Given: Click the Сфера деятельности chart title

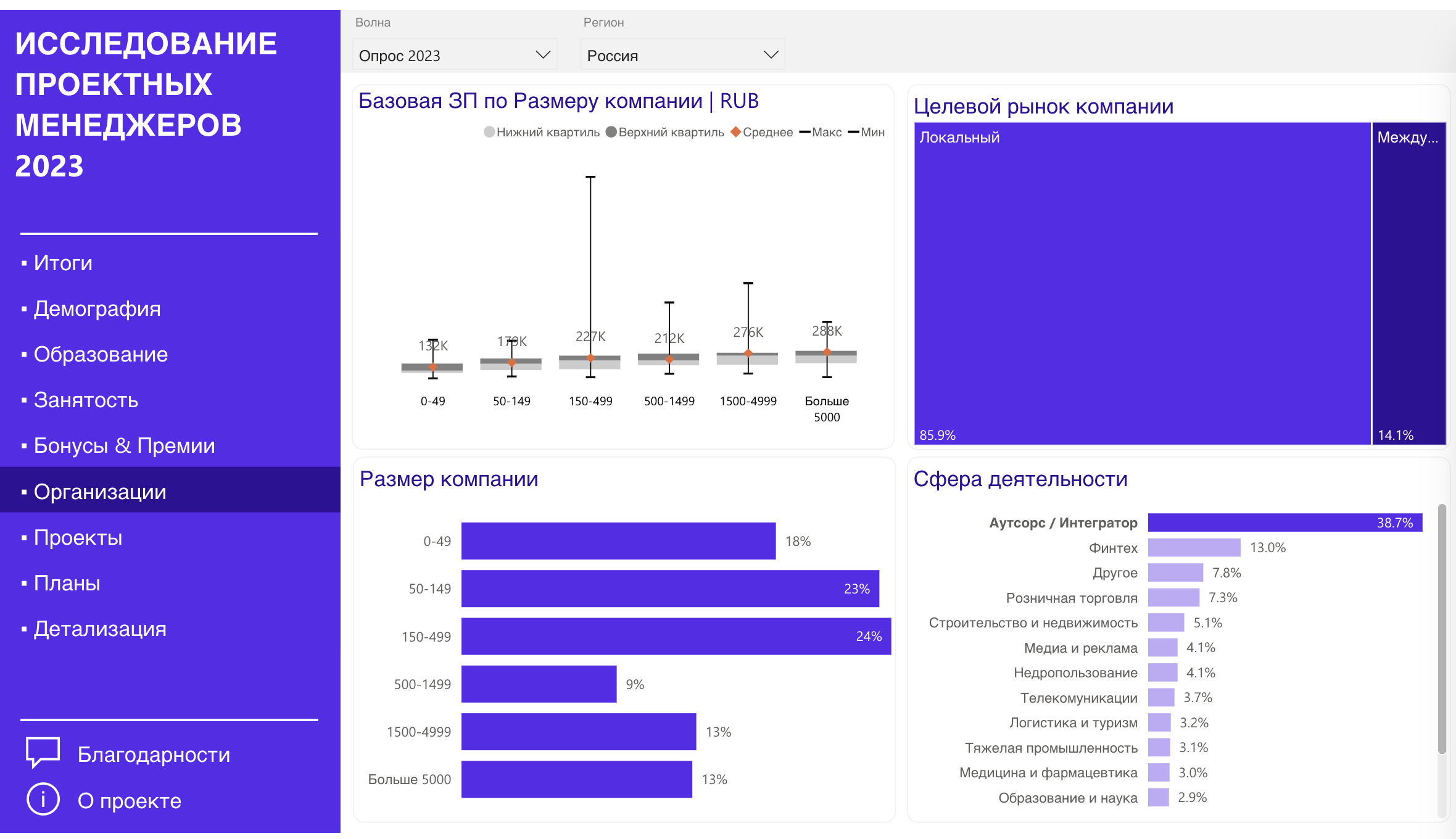Looking at the screenshot, I should click(1020, 479).
